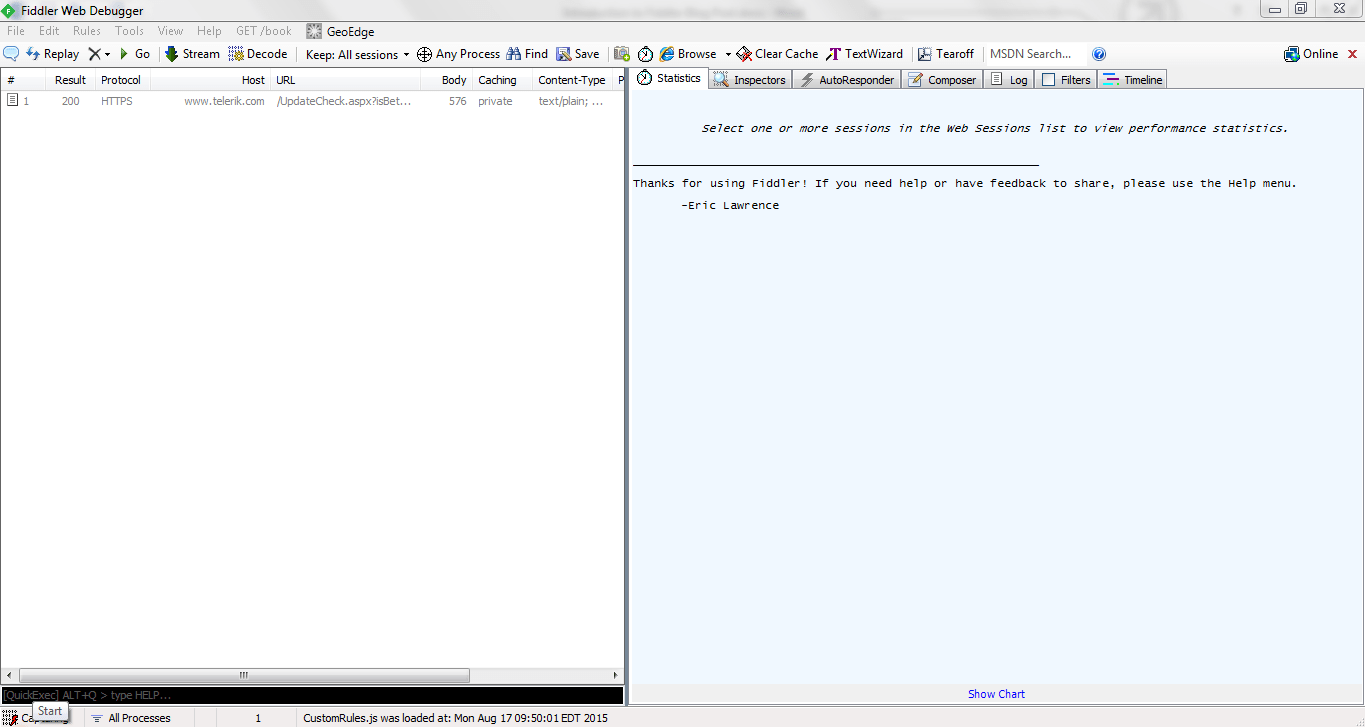Open the Keep: All sessions dropdown
The height and width of the screenshot is (727, 1365).
pyautogui.click(x=357, y=55)
